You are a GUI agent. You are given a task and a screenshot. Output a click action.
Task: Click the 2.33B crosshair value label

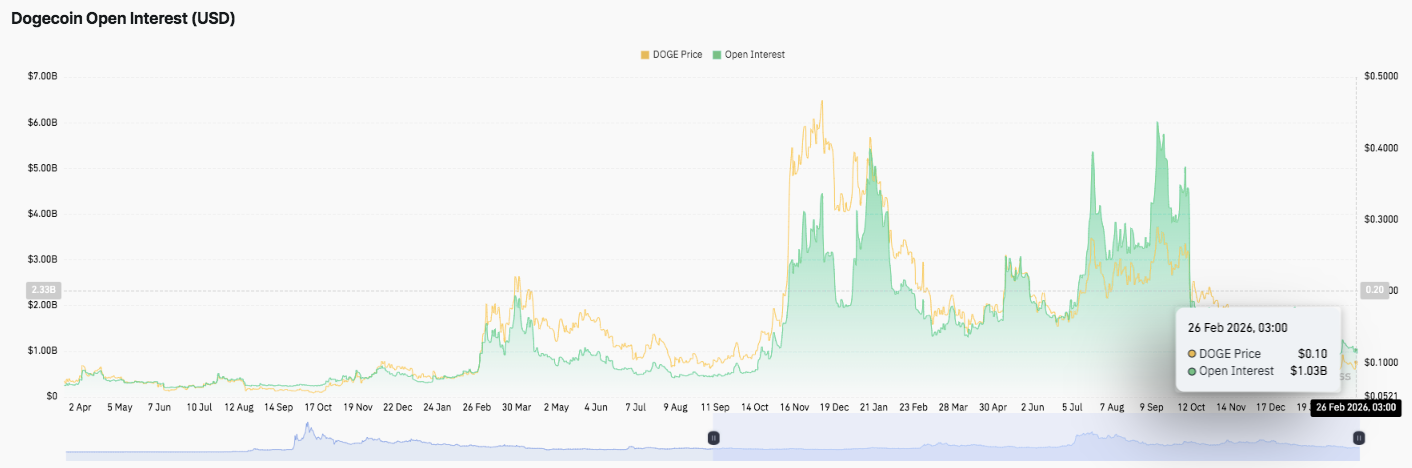pos(44,290)
